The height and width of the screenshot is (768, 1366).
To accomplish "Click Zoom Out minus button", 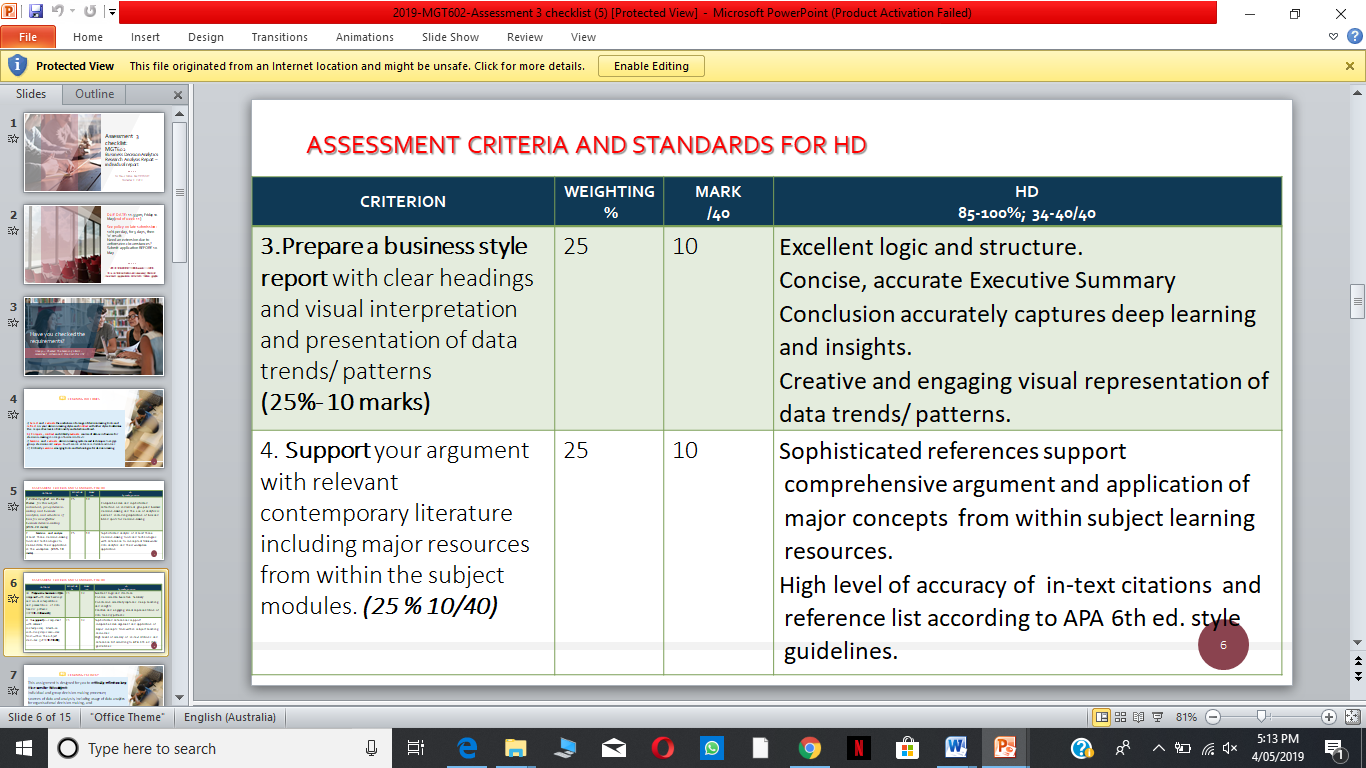I will [1213, 717].
